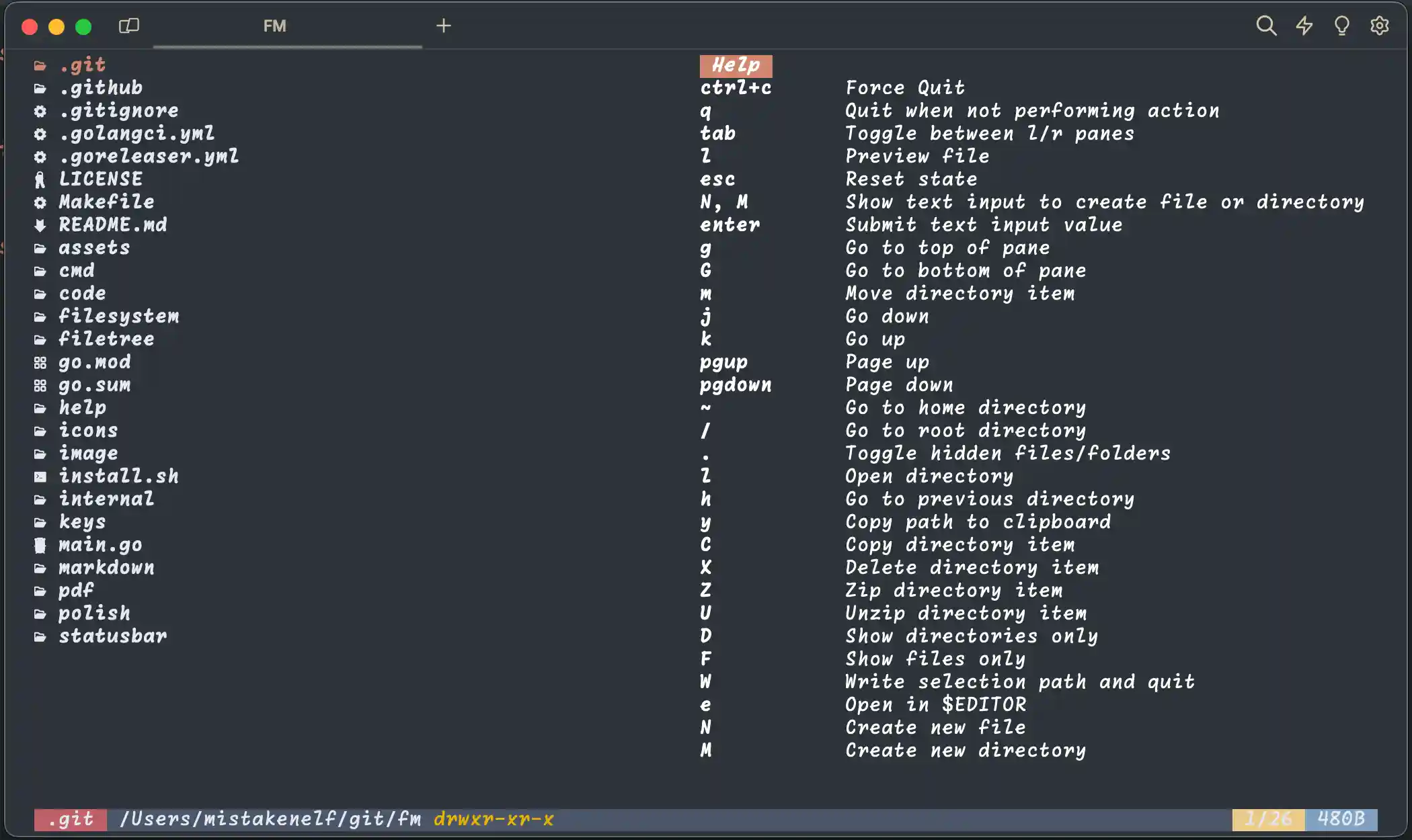Click the search magnifier icon in title bar
The width and height of the screenshot is (1412, 840).
(1266, 26)
